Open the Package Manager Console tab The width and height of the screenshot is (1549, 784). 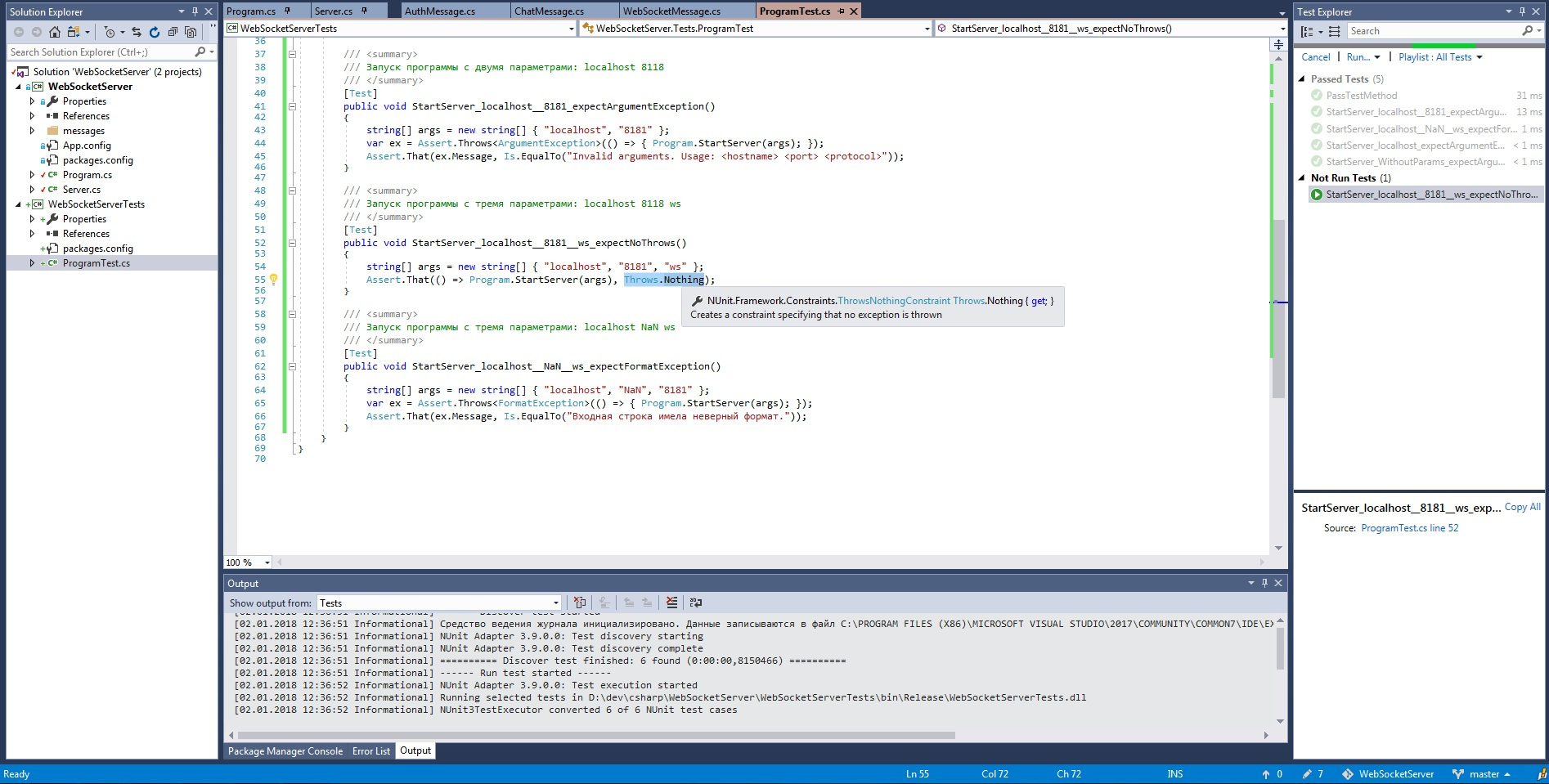pos(285,751)
